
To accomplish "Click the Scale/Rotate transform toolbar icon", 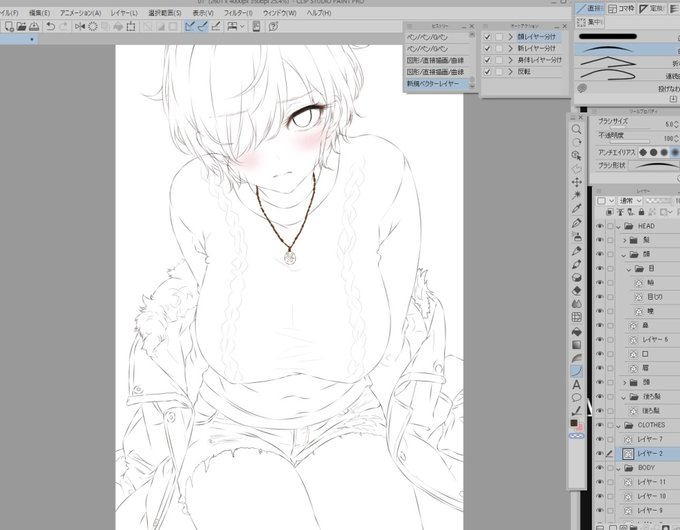I will [x=131, y=26].
